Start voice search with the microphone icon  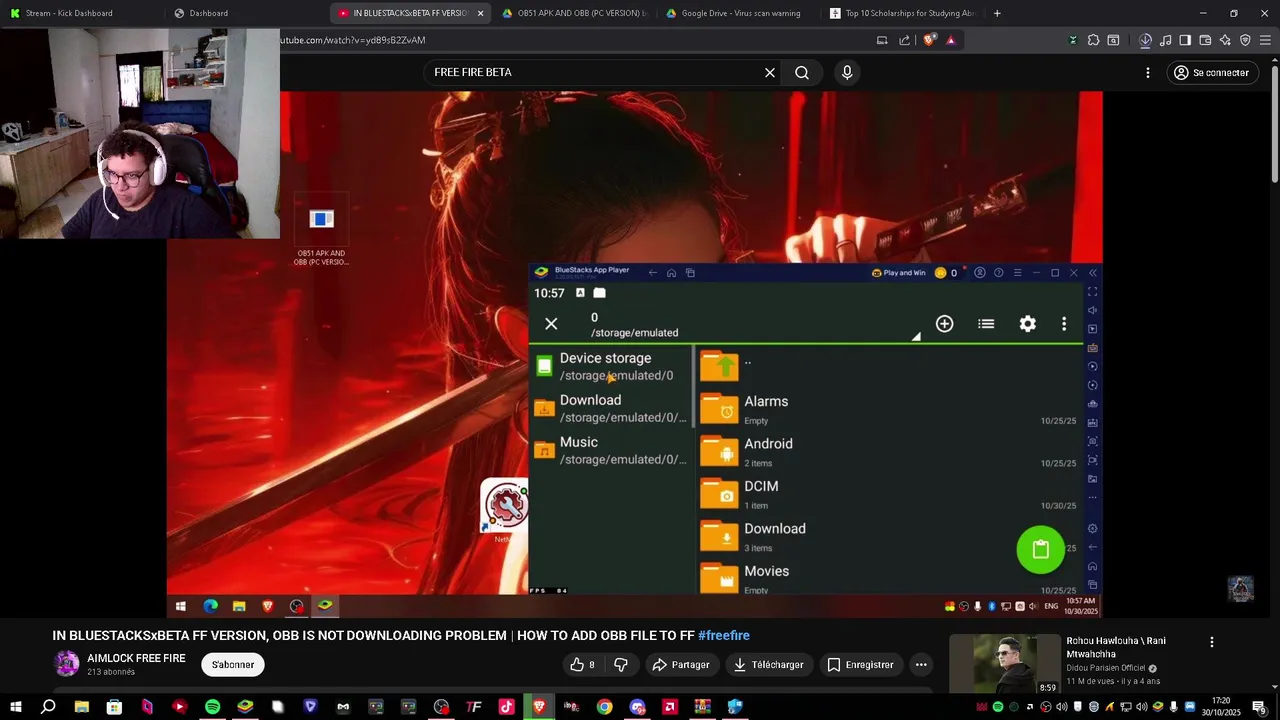point(847,72)
